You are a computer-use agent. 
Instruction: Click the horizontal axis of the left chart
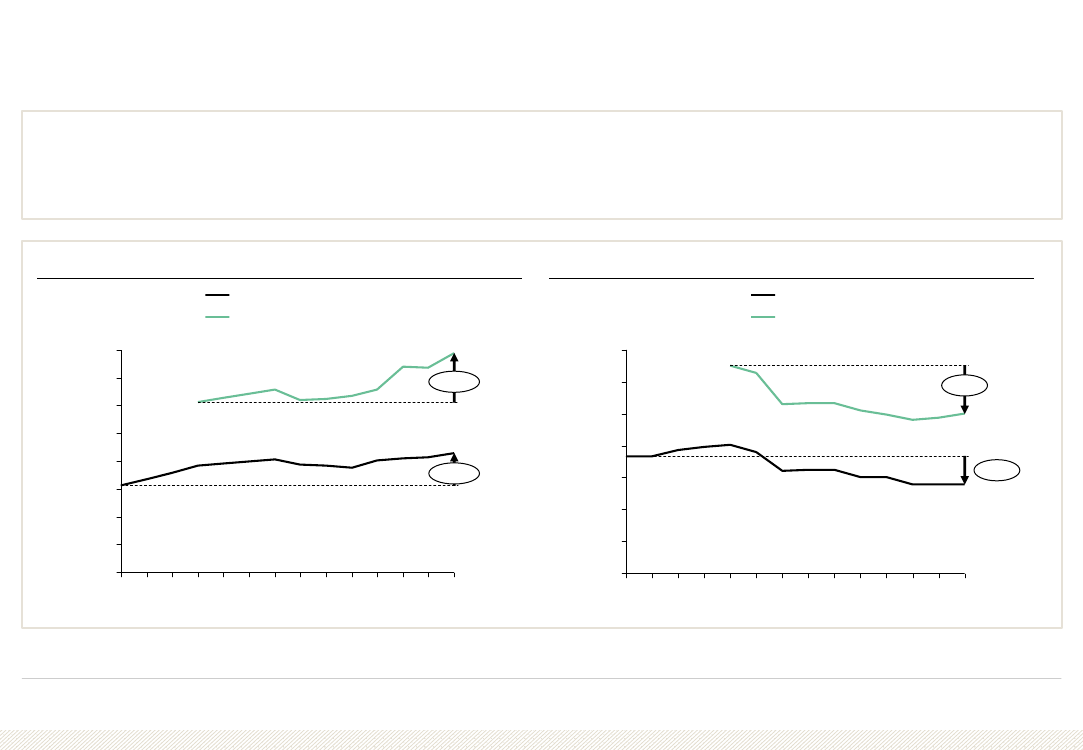[288, 573]
